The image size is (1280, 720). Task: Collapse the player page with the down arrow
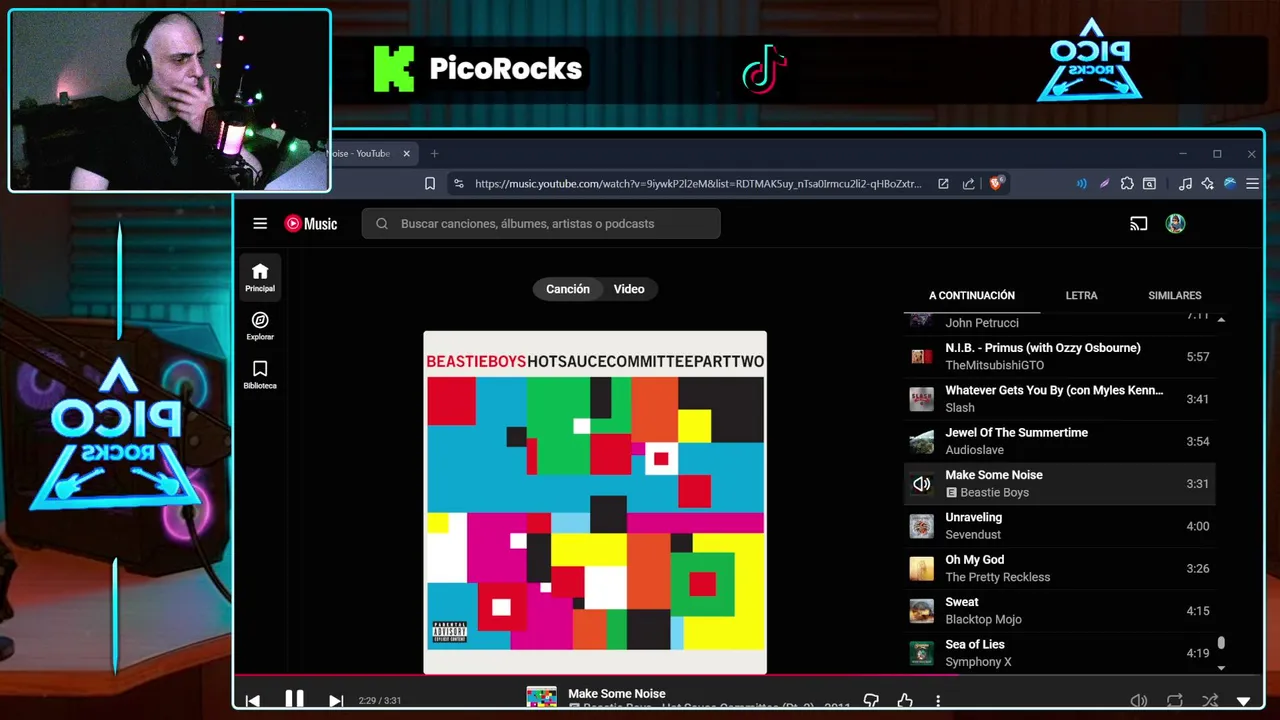coord(1244,701)
